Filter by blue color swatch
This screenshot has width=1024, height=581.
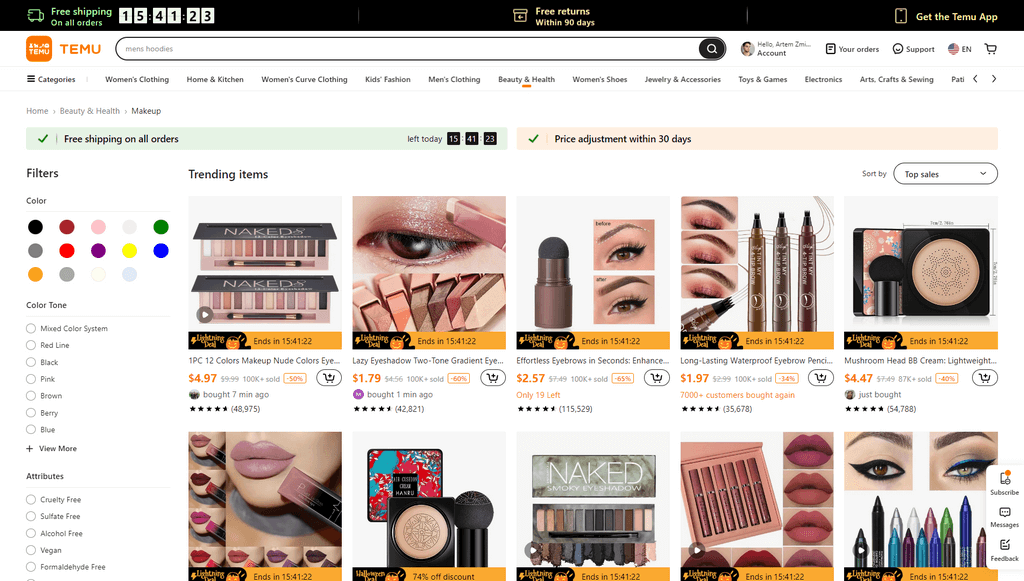coord(161,251)
